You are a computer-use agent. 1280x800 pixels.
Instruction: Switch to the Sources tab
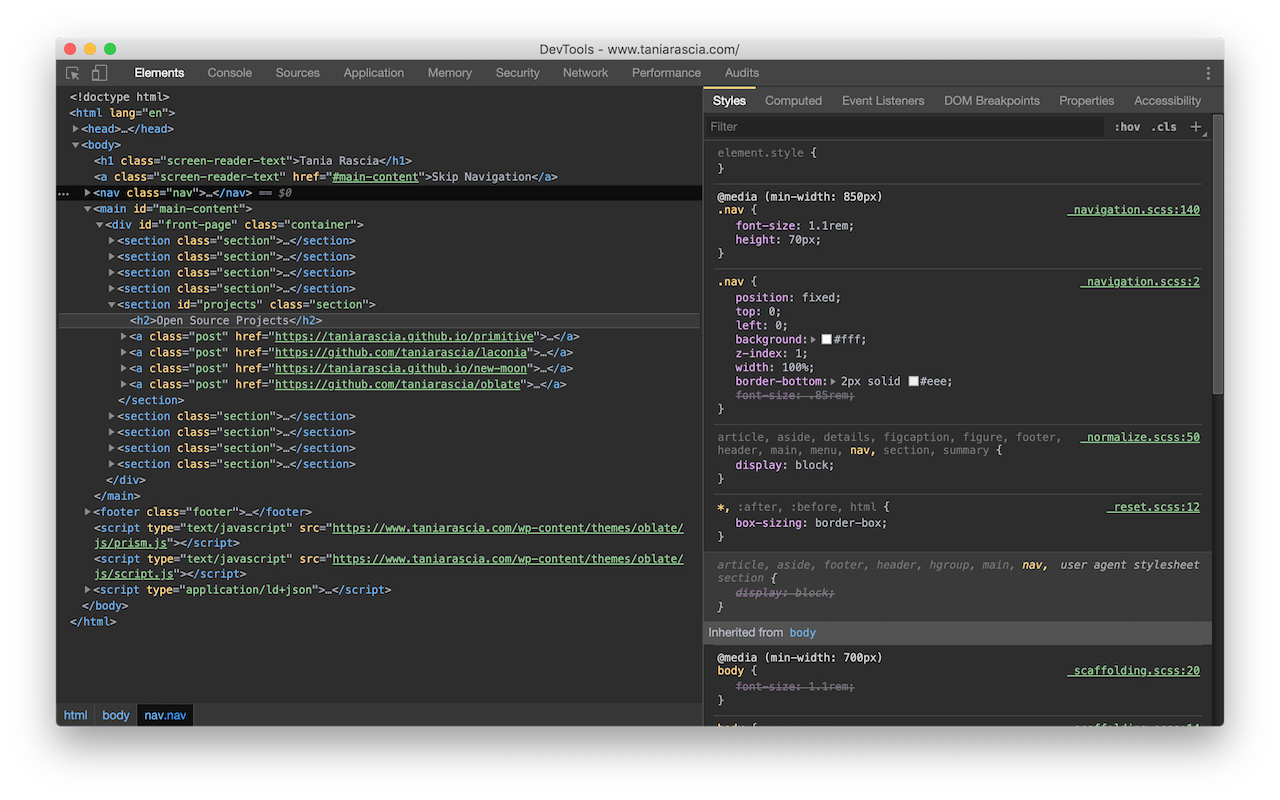[298, 73]
